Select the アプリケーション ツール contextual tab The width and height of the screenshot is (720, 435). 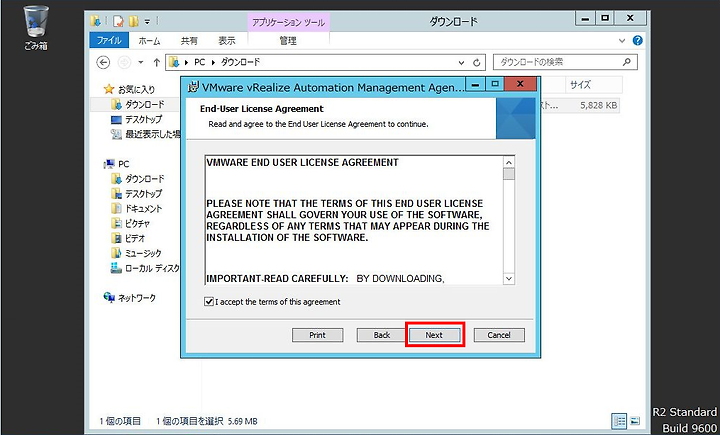(x=288, y=23)
